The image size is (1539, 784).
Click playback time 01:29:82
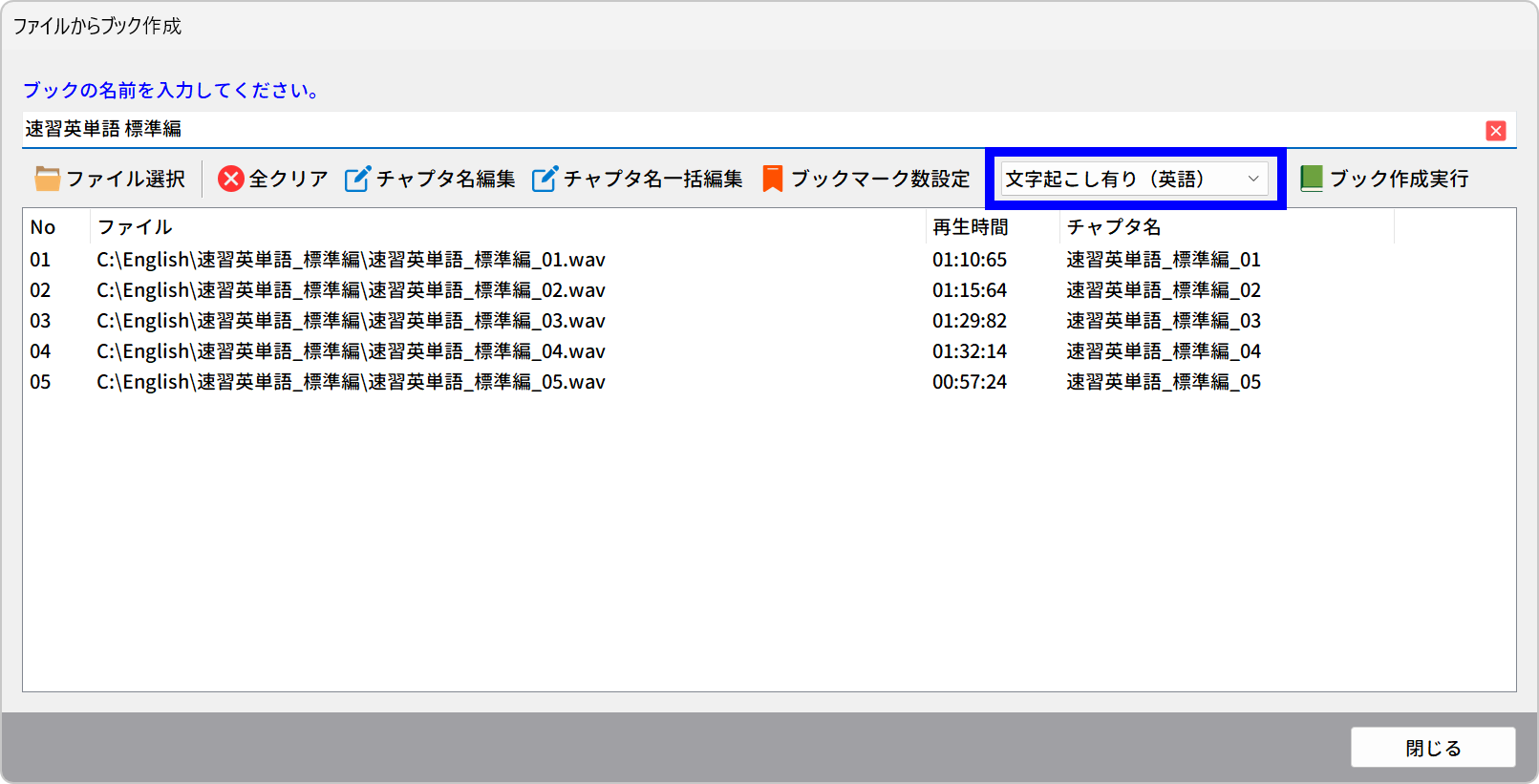970,321
